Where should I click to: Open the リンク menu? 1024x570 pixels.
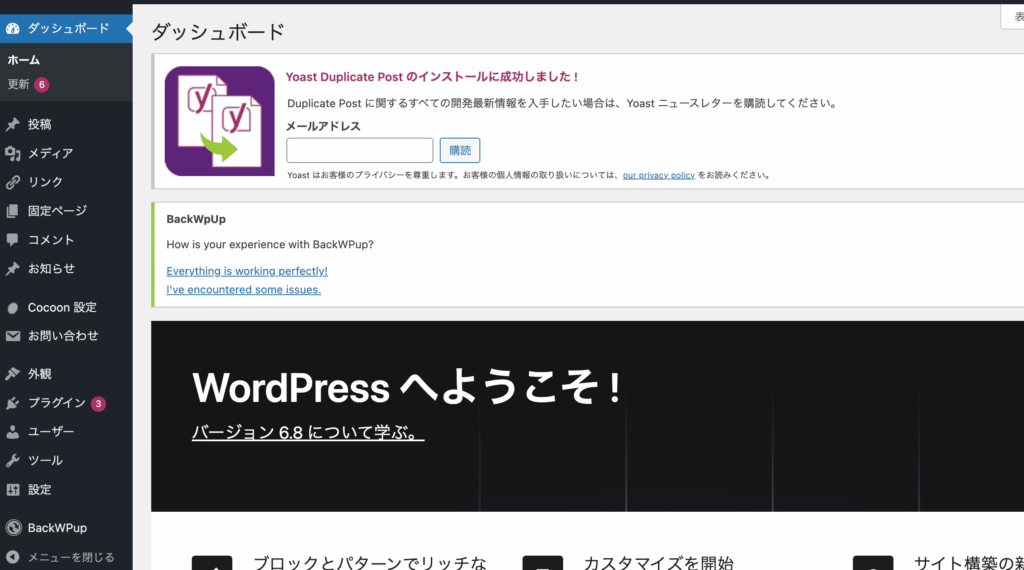pos(66,182)
